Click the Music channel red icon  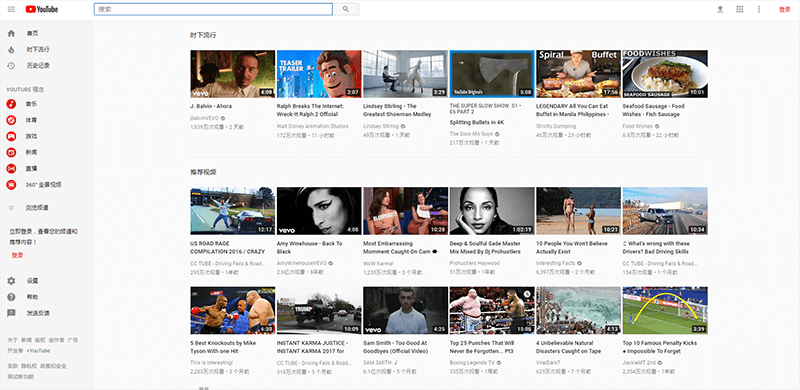click(11, 104)
